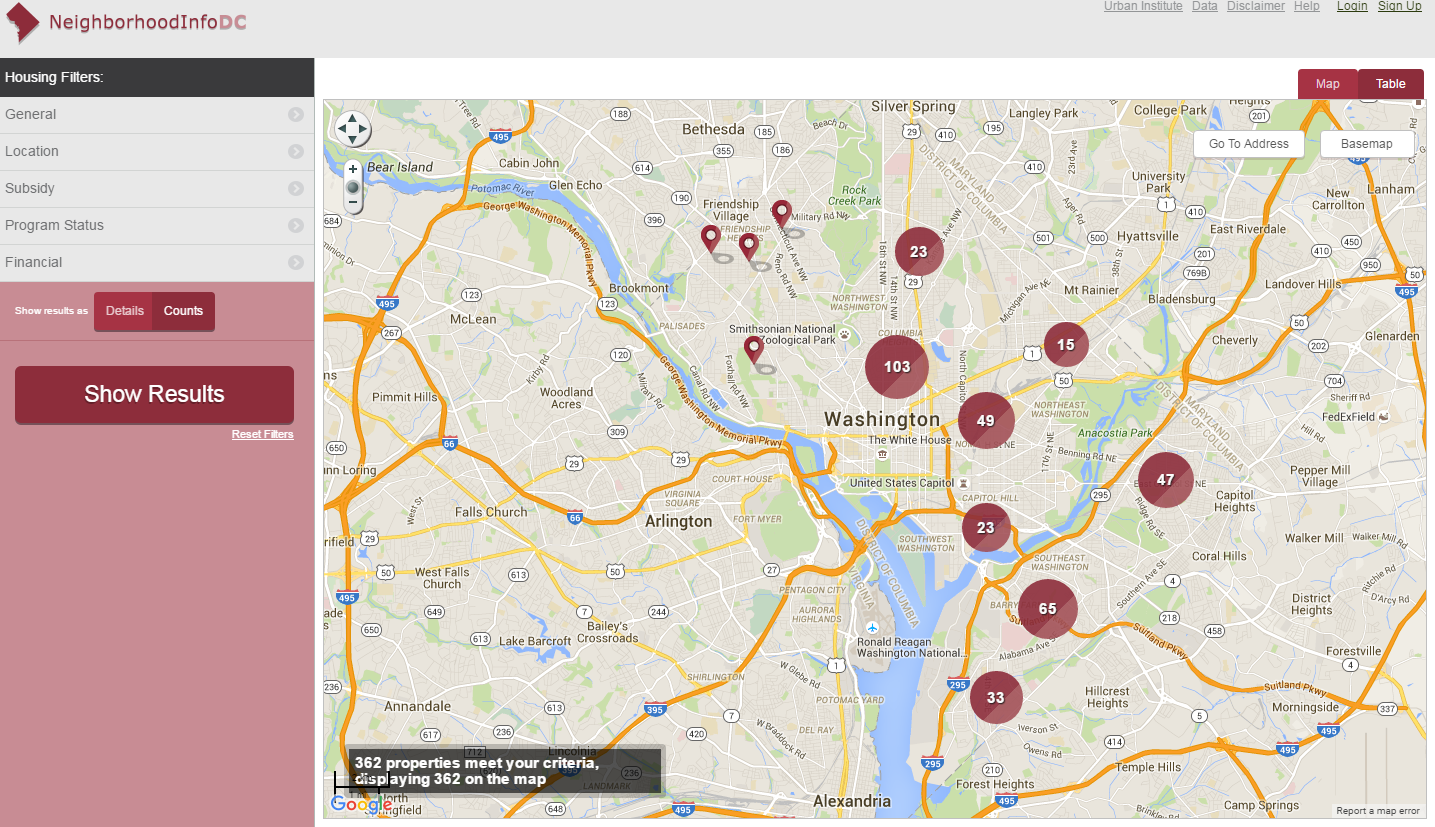
Task: Open the Basemap selector
Action: tap(1367, 144)
